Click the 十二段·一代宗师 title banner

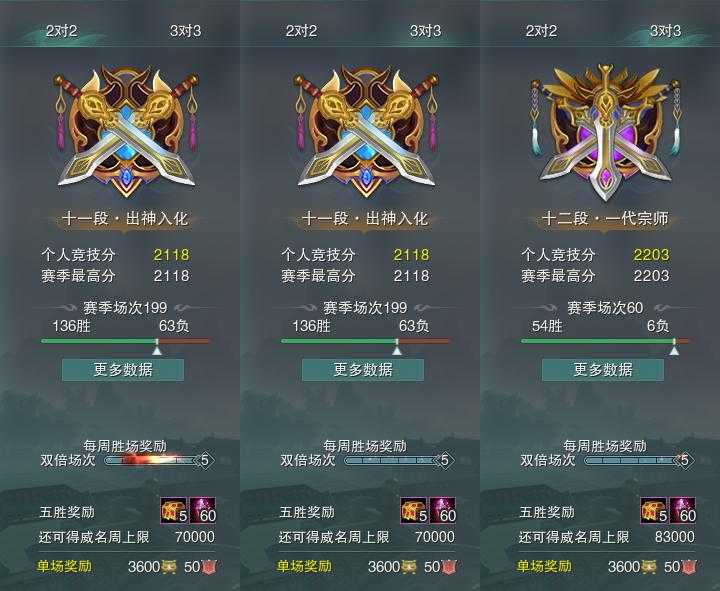click(x=605, y=219)
